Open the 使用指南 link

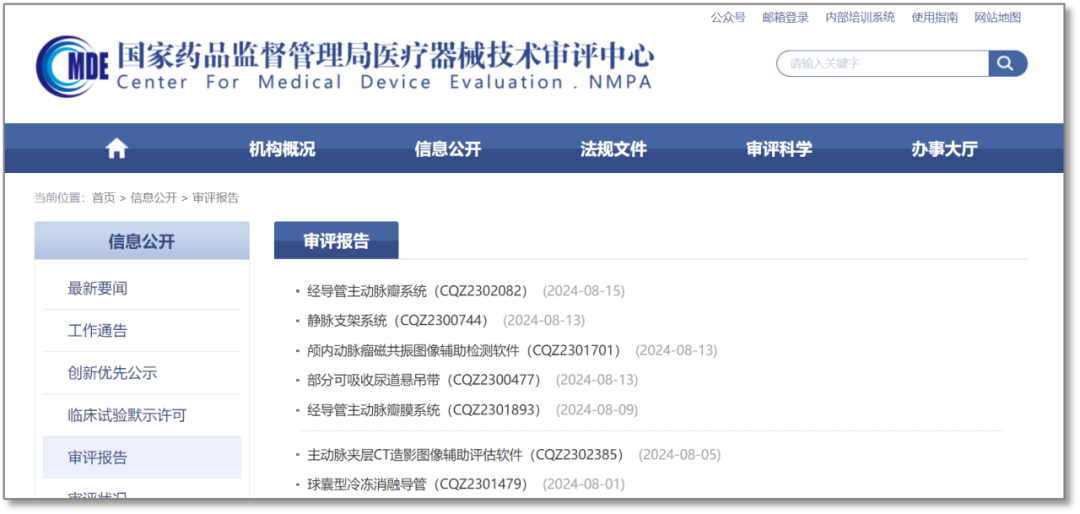coord(934,17)
